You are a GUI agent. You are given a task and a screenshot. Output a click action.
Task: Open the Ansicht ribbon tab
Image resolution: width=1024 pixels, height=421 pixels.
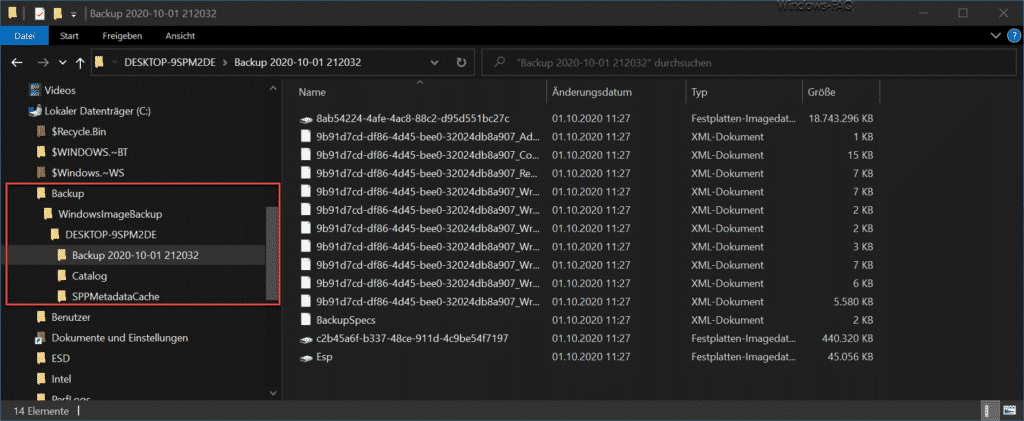[x=180, y=36]
